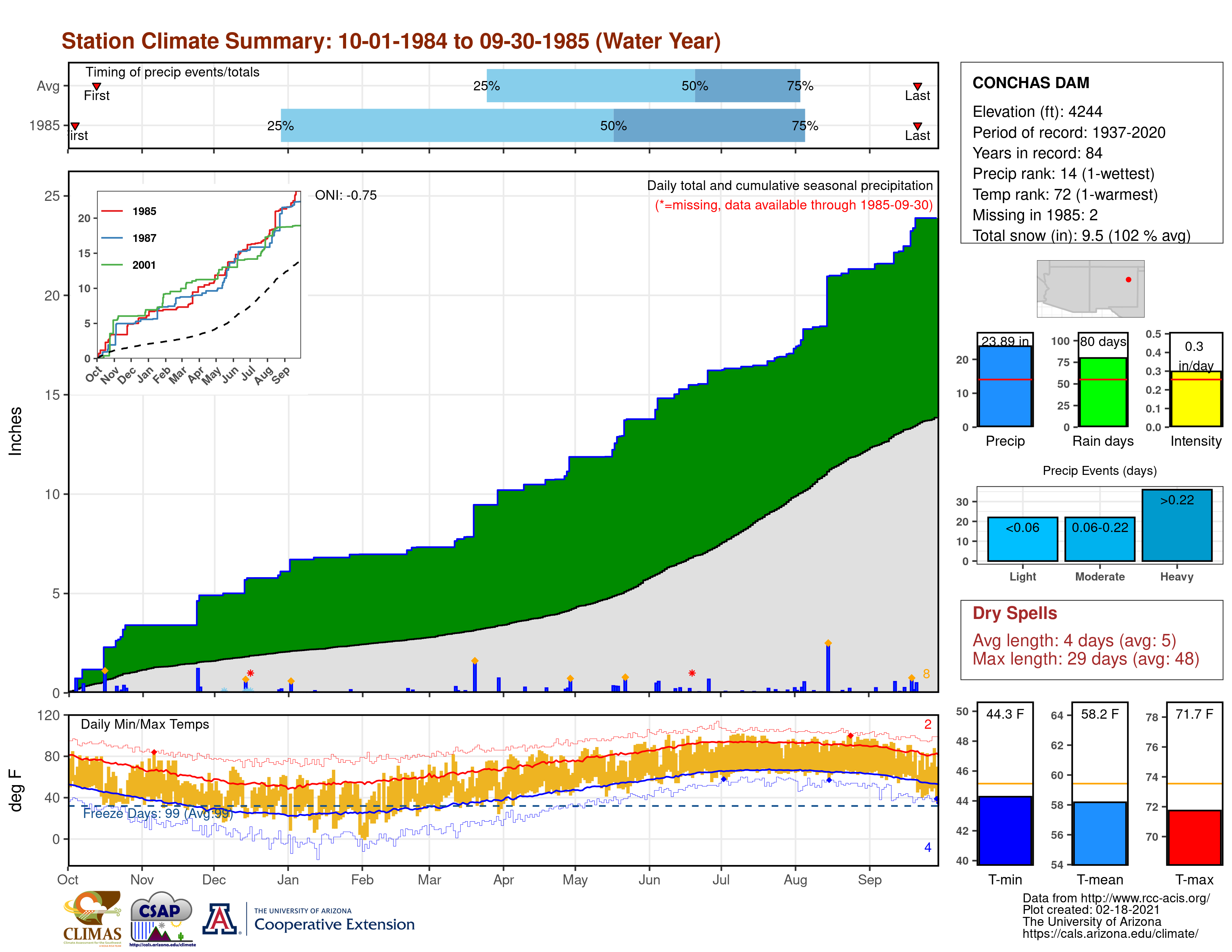Click the Inches y-axis label
1232x952 pixels.
[x=15, y=432]
